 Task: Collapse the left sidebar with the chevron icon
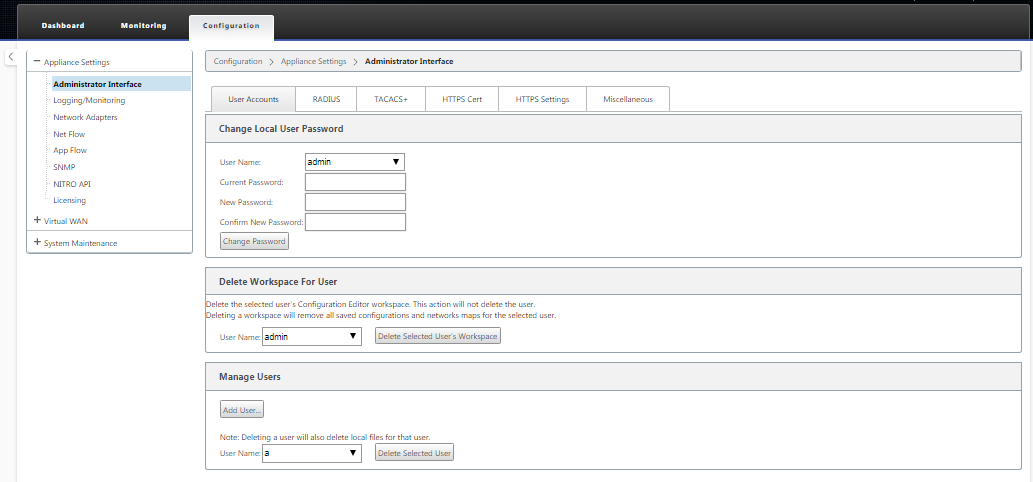coord(11,57)
